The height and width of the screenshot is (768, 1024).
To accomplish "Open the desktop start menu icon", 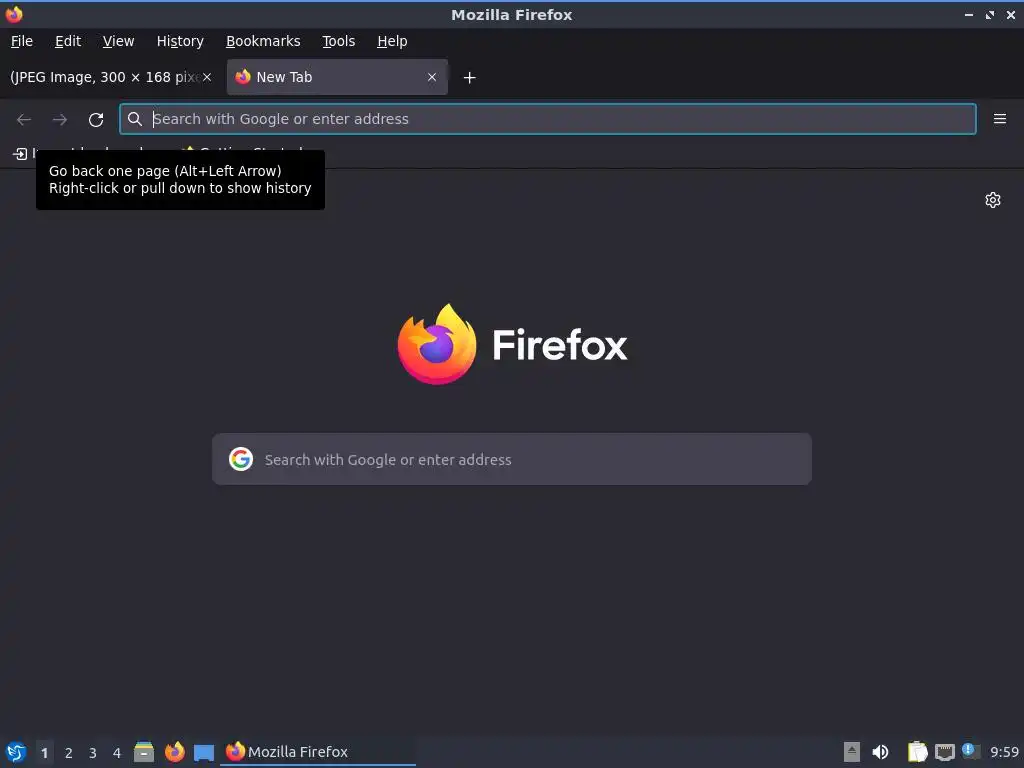I will (x=16, y=752).
